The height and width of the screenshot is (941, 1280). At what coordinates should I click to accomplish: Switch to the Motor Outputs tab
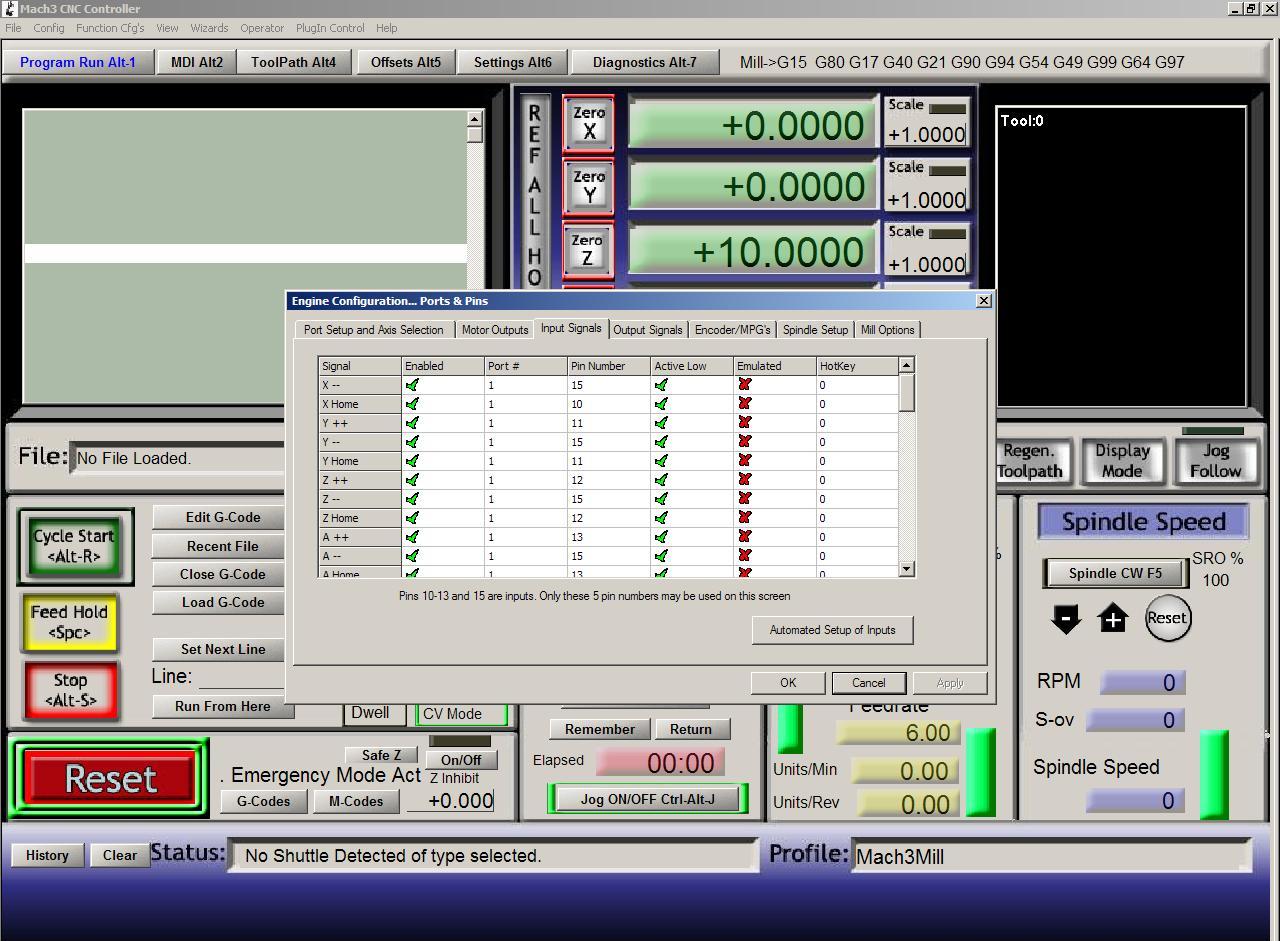tap(494, 330)
